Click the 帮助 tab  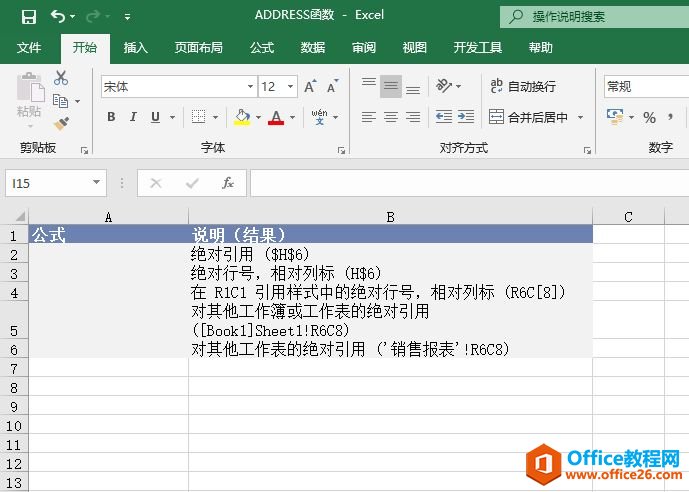540,47
